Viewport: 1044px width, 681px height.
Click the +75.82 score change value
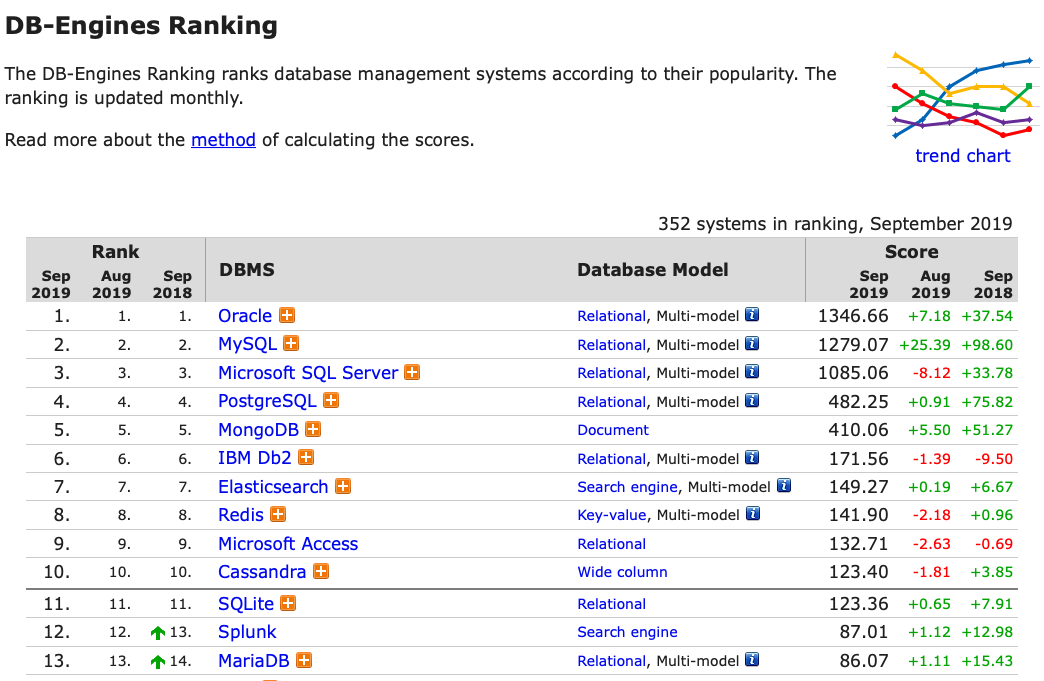[987, 402]
